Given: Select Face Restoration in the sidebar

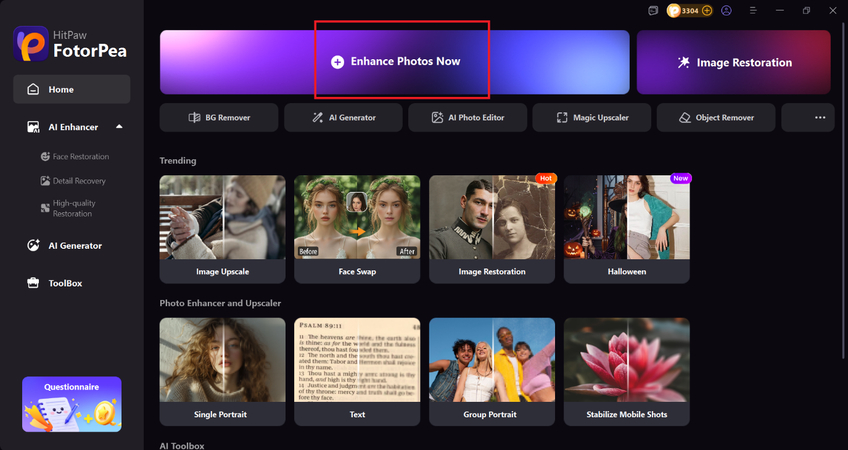Looking at the screenshot, I should coord(75,156).
